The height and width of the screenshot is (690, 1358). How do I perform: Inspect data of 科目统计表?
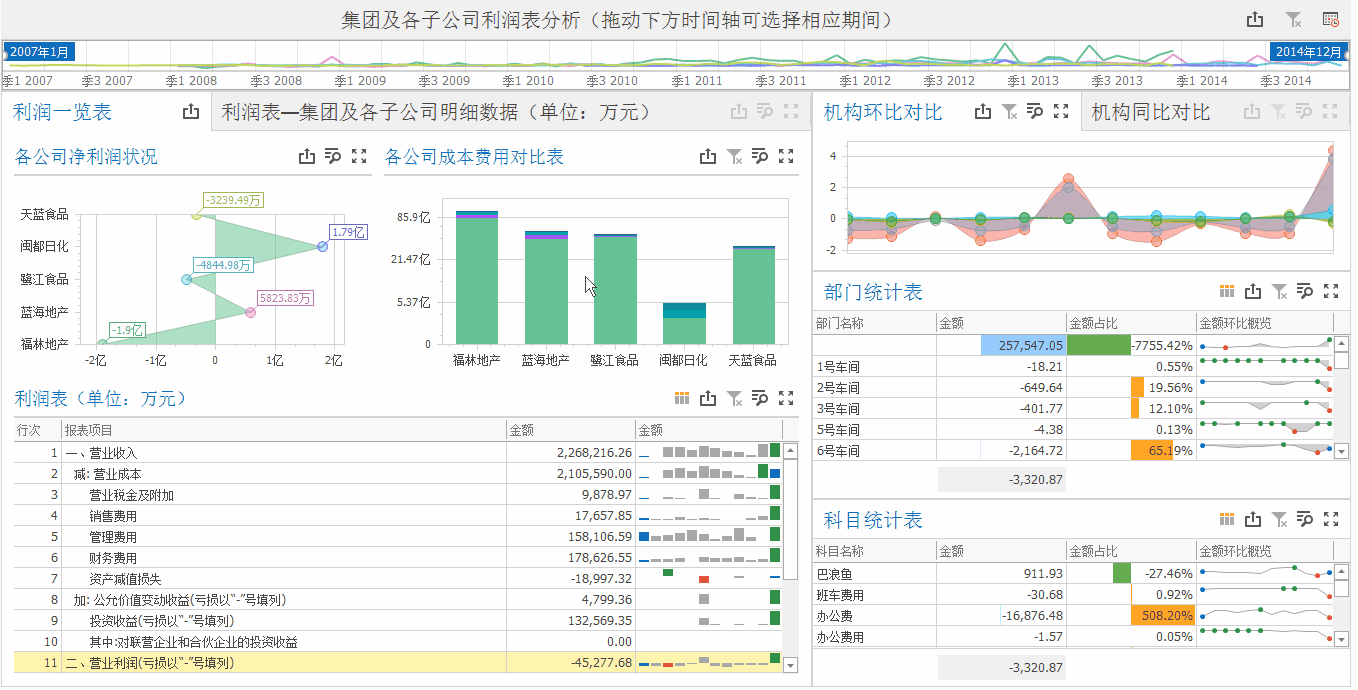1305,520
